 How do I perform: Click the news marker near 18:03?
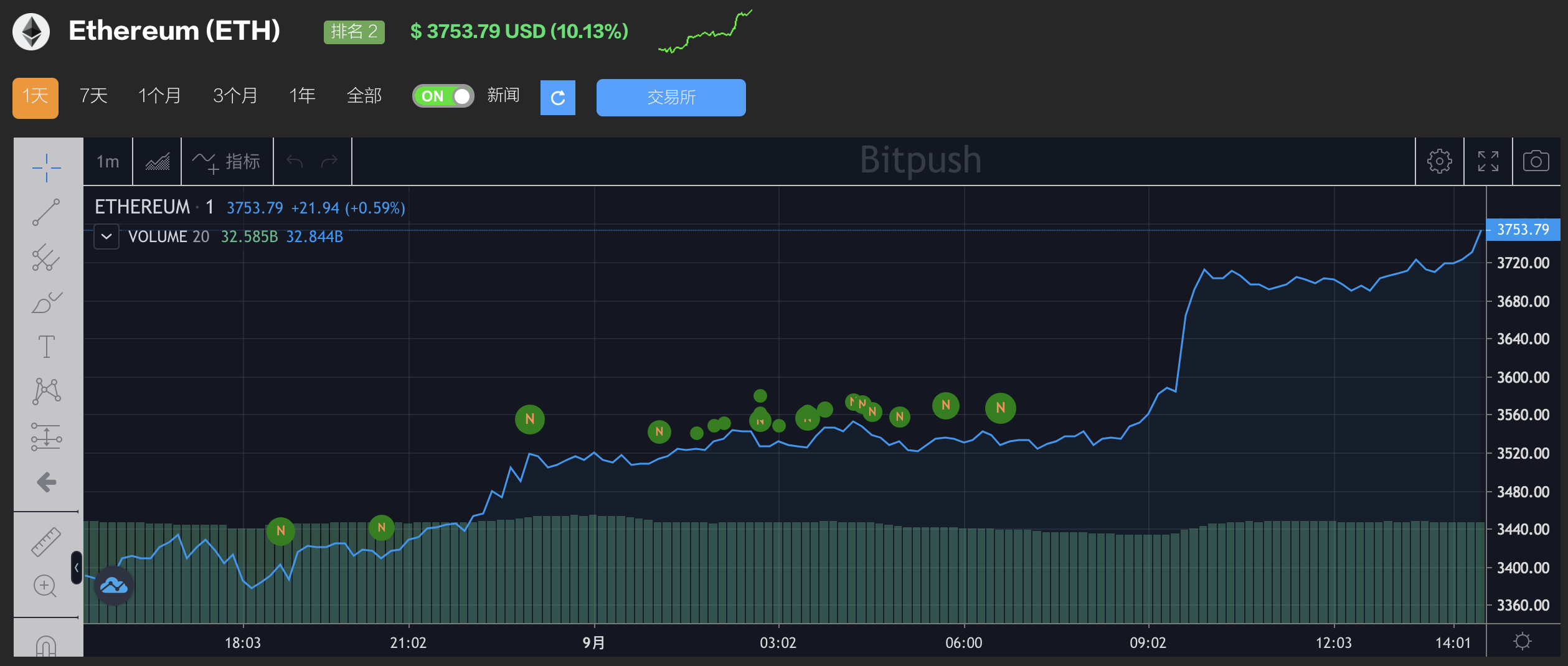pos(281,531)
